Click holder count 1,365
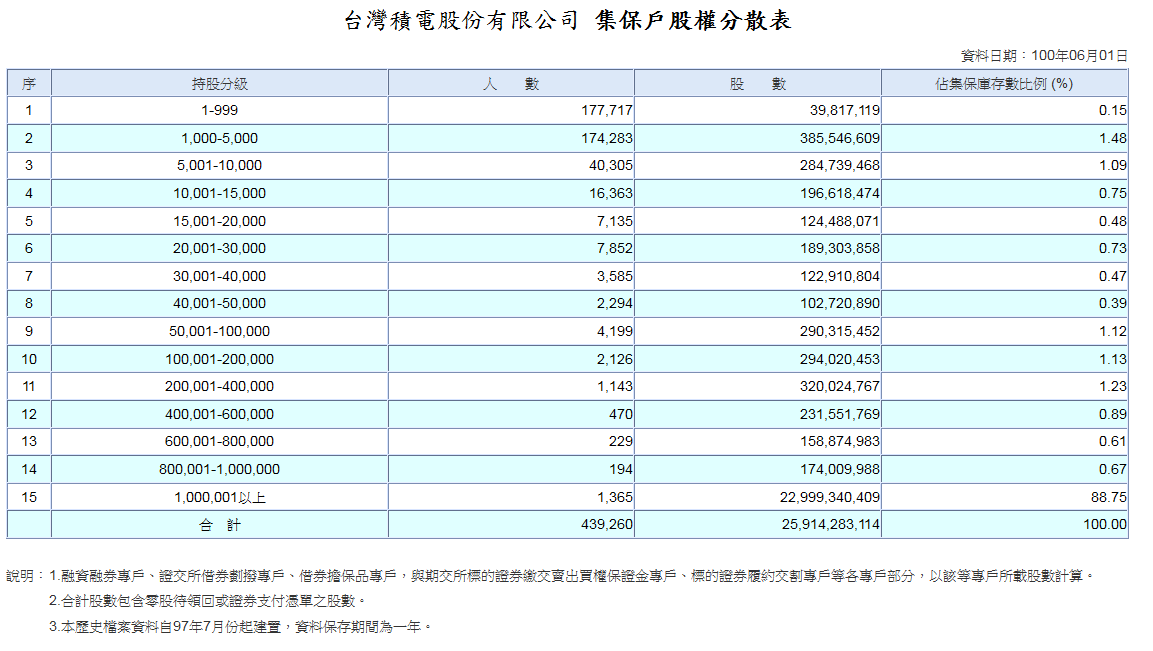 [x=615, y=498]
